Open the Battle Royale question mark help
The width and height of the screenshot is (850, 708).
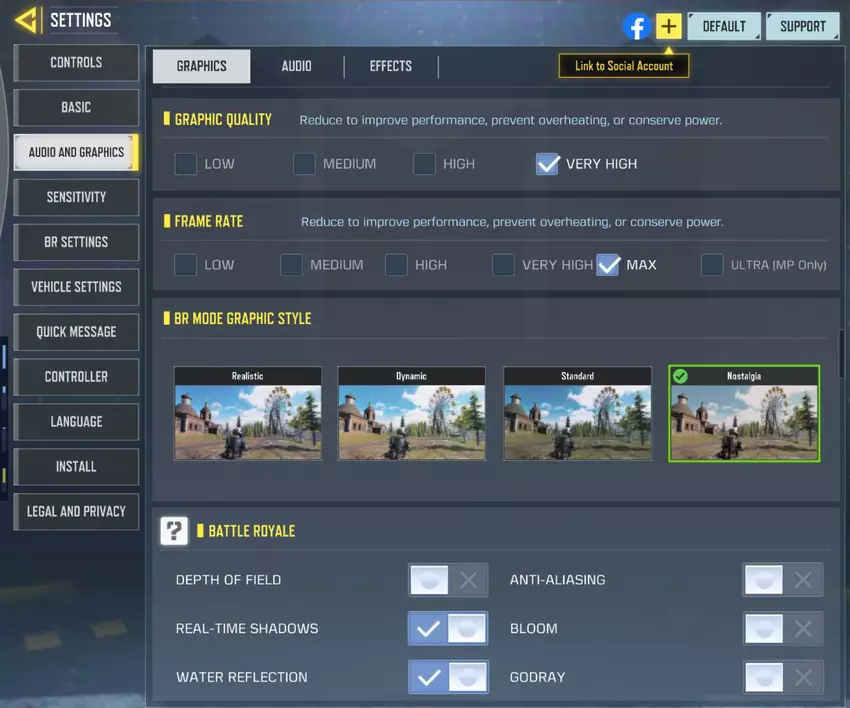coord(174,531)
